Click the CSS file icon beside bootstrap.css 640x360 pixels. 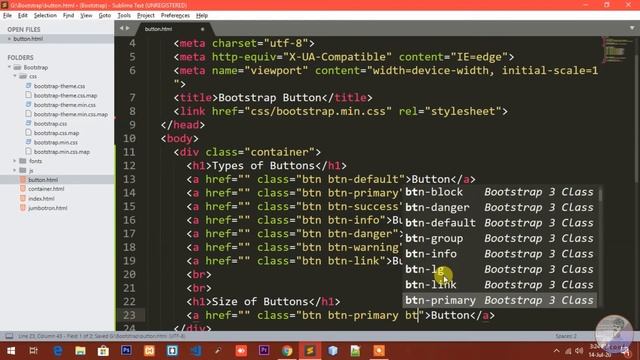point(28,123)
